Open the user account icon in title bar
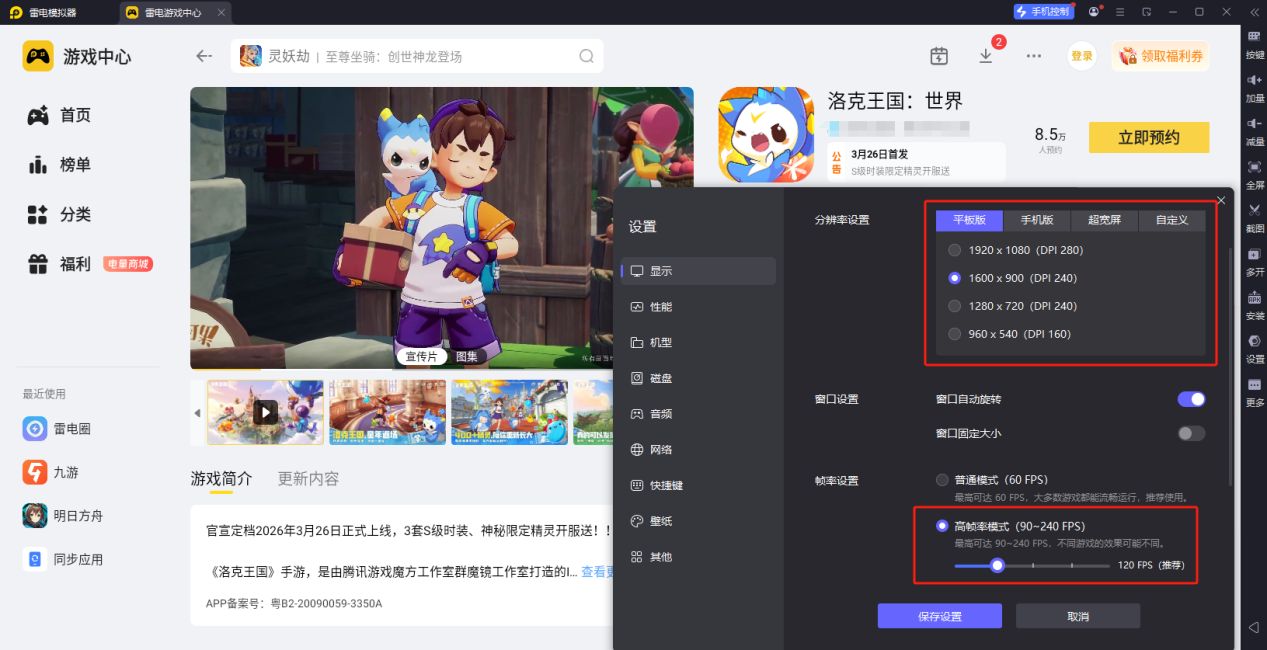The width and height of the screenshot is (1267, 650). [x=1094, y=12]
